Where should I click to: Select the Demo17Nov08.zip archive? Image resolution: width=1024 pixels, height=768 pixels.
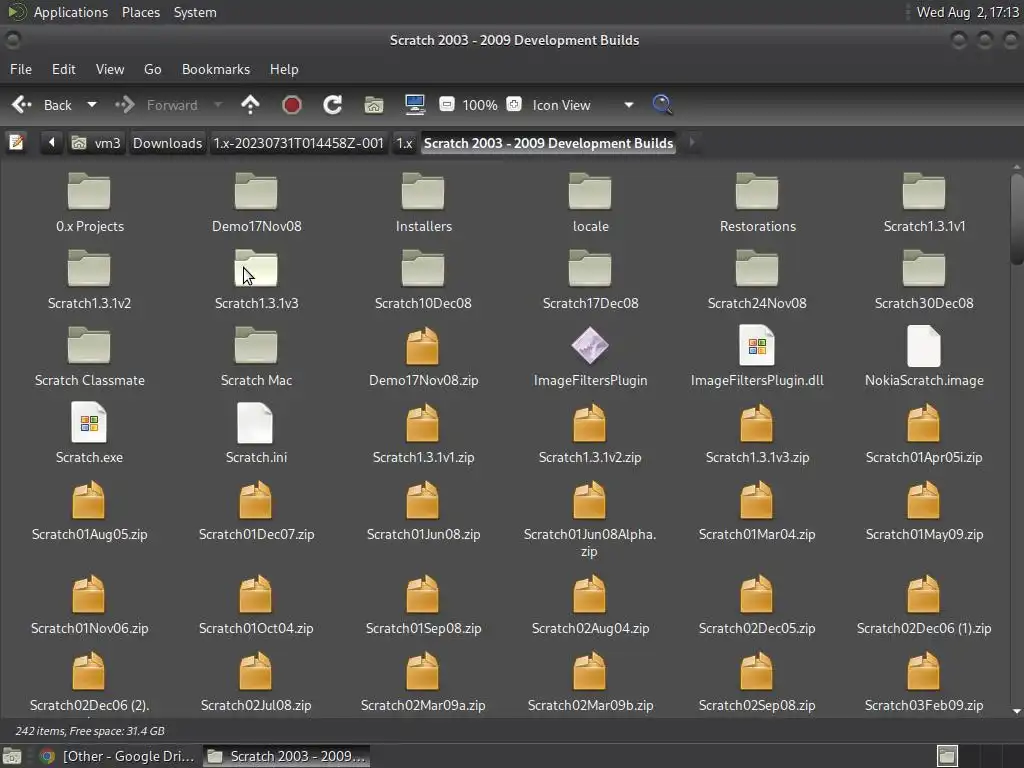pos(423,357)
